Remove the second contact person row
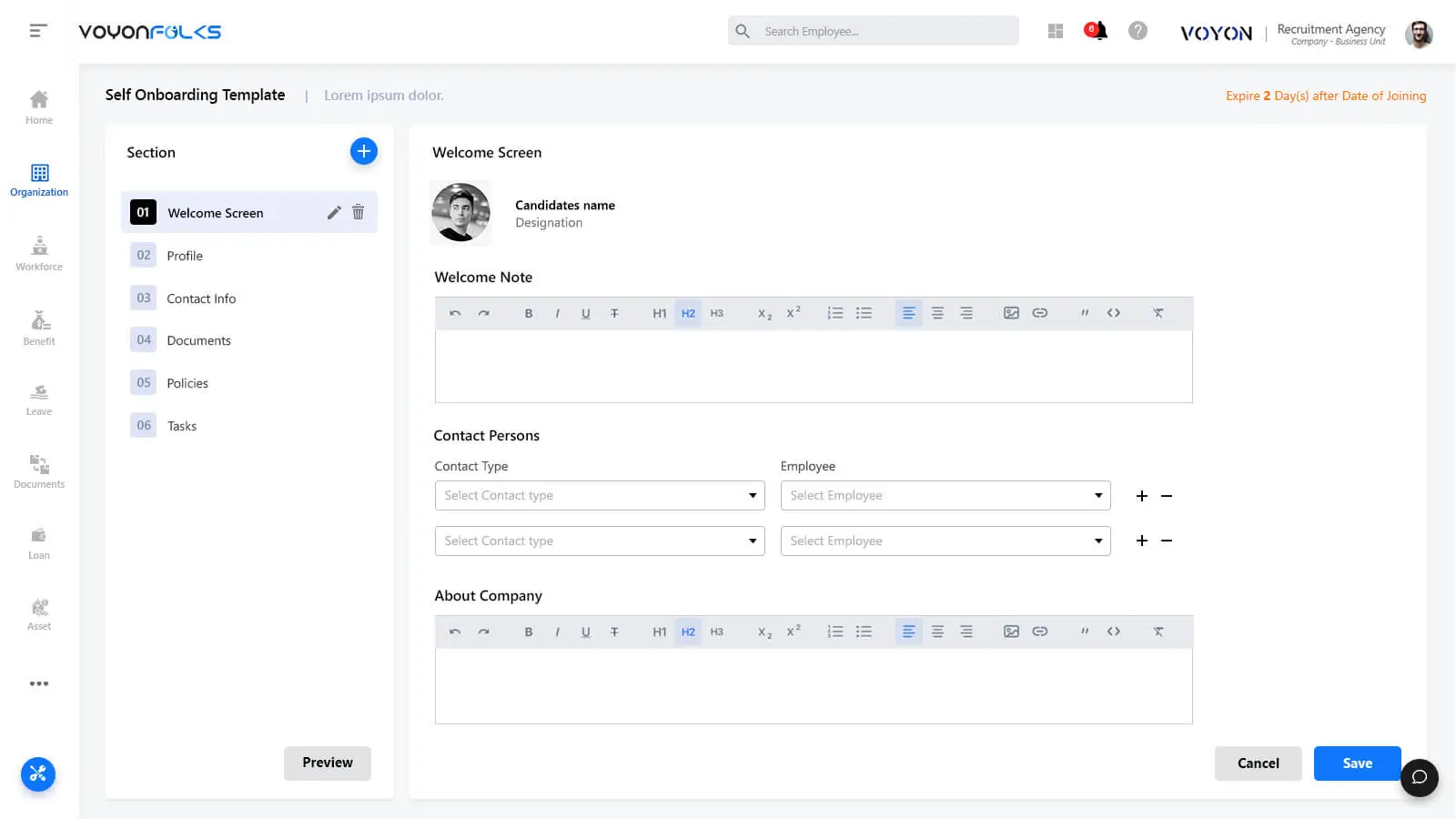The height and width of the screenshot is (819, 1456). click(x=1167, y=541)
